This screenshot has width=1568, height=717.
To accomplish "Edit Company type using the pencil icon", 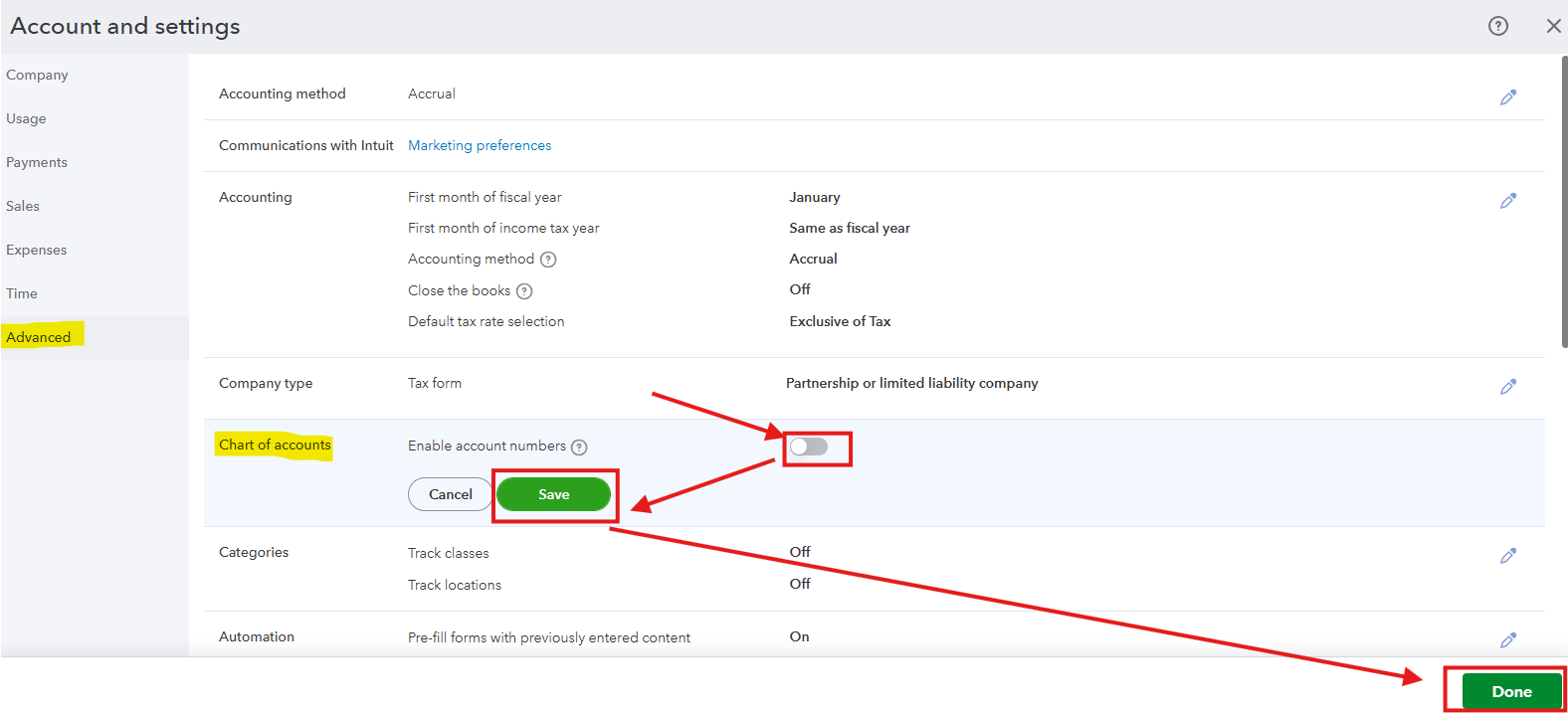I will [1508, 387].
